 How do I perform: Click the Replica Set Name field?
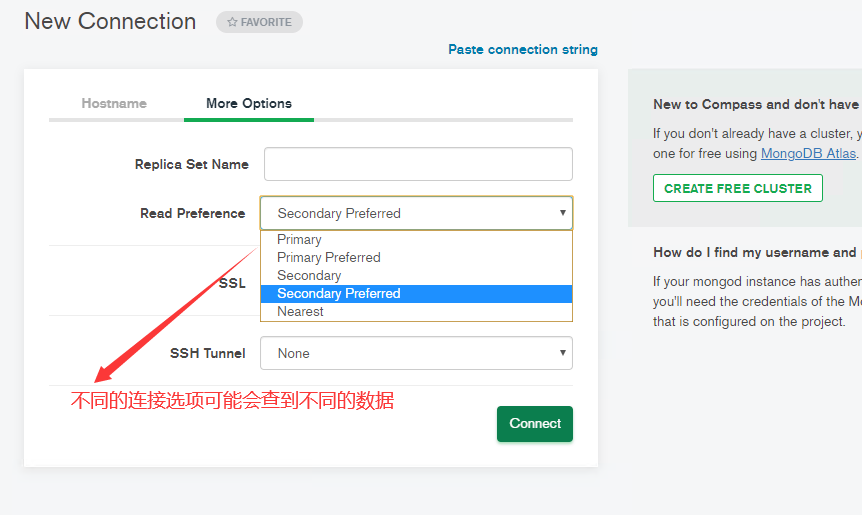tap(417, 164)
